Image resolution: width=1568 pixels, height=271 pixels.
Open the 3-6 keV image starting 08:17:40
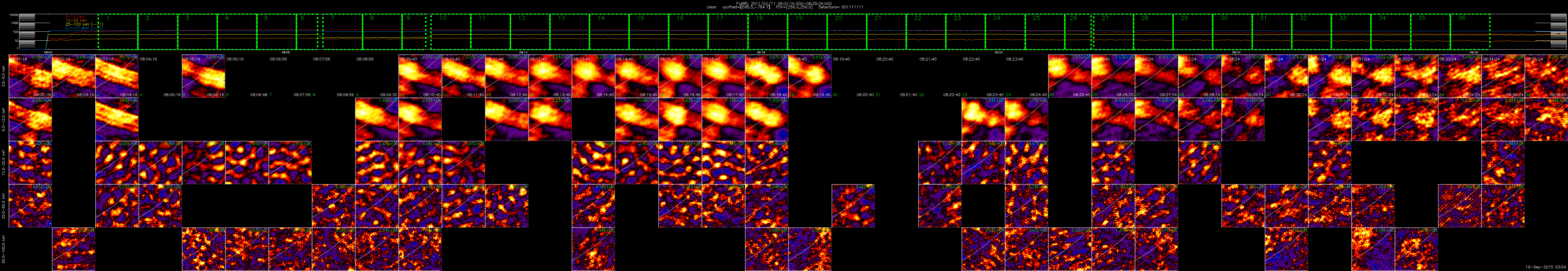tap(766, 76)
